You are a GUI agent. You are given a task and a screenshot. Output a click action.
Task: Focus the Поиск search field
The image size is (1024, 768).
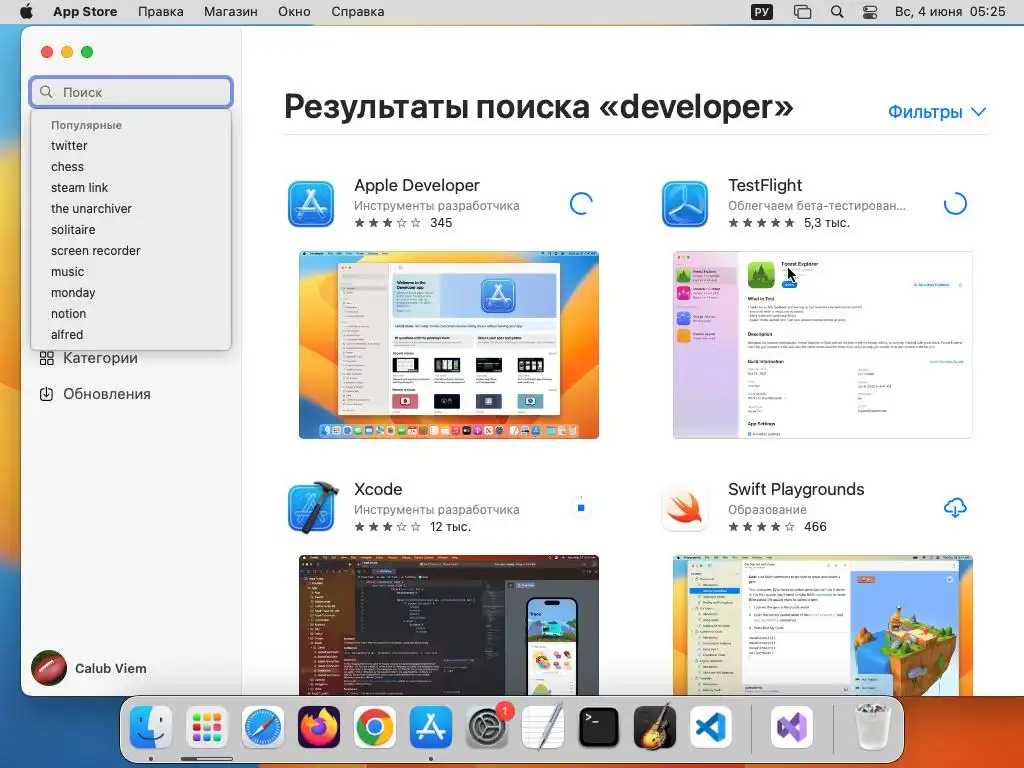pos(131,92)
